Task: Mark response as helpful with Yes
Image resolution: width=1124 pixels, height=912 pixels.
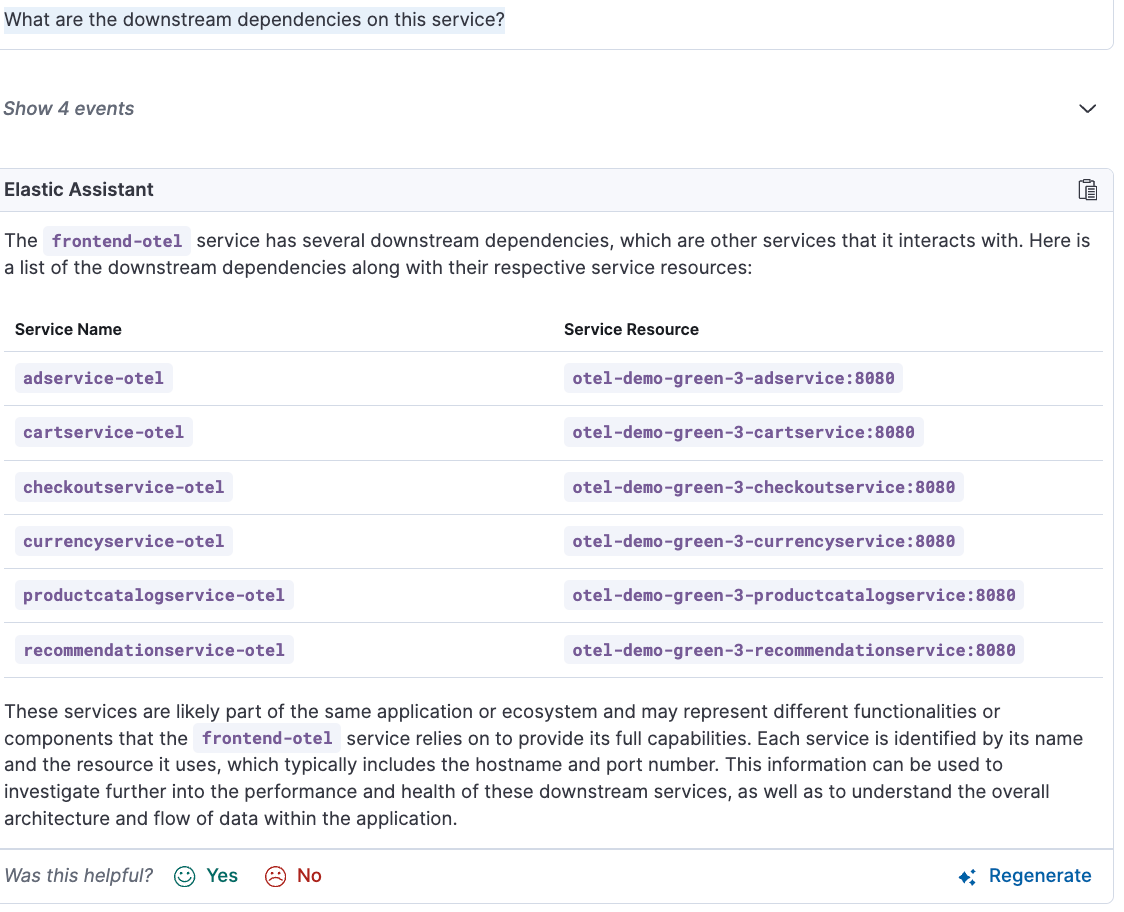Action: 221,876
